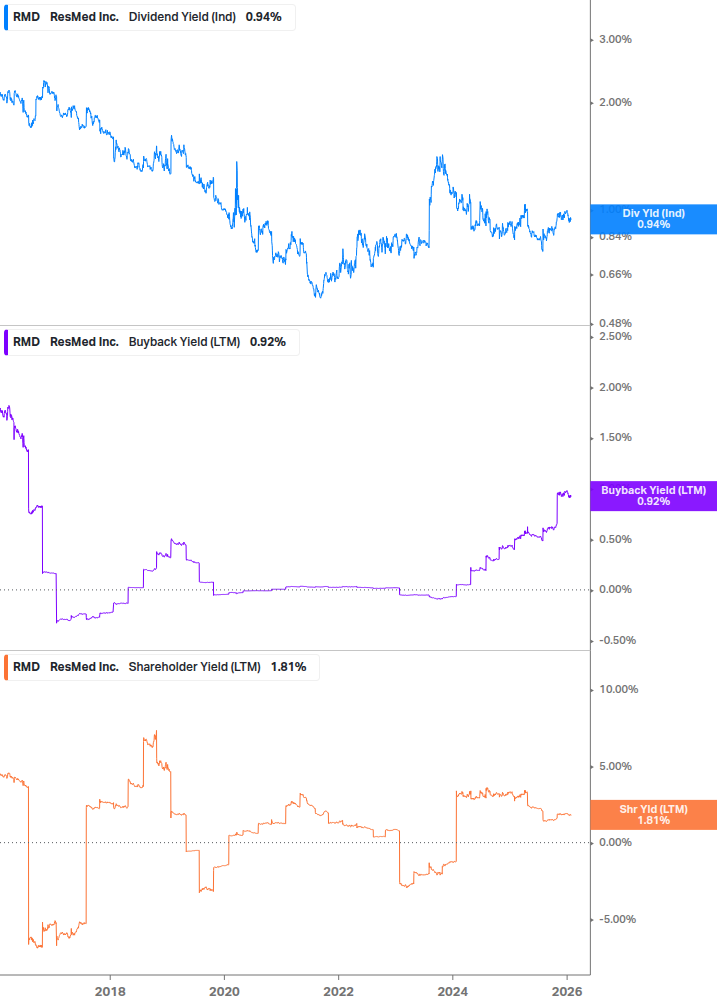Click the 0.94% value in the dividend legend
Viewport: 717px width, 1005px height.
263,17
